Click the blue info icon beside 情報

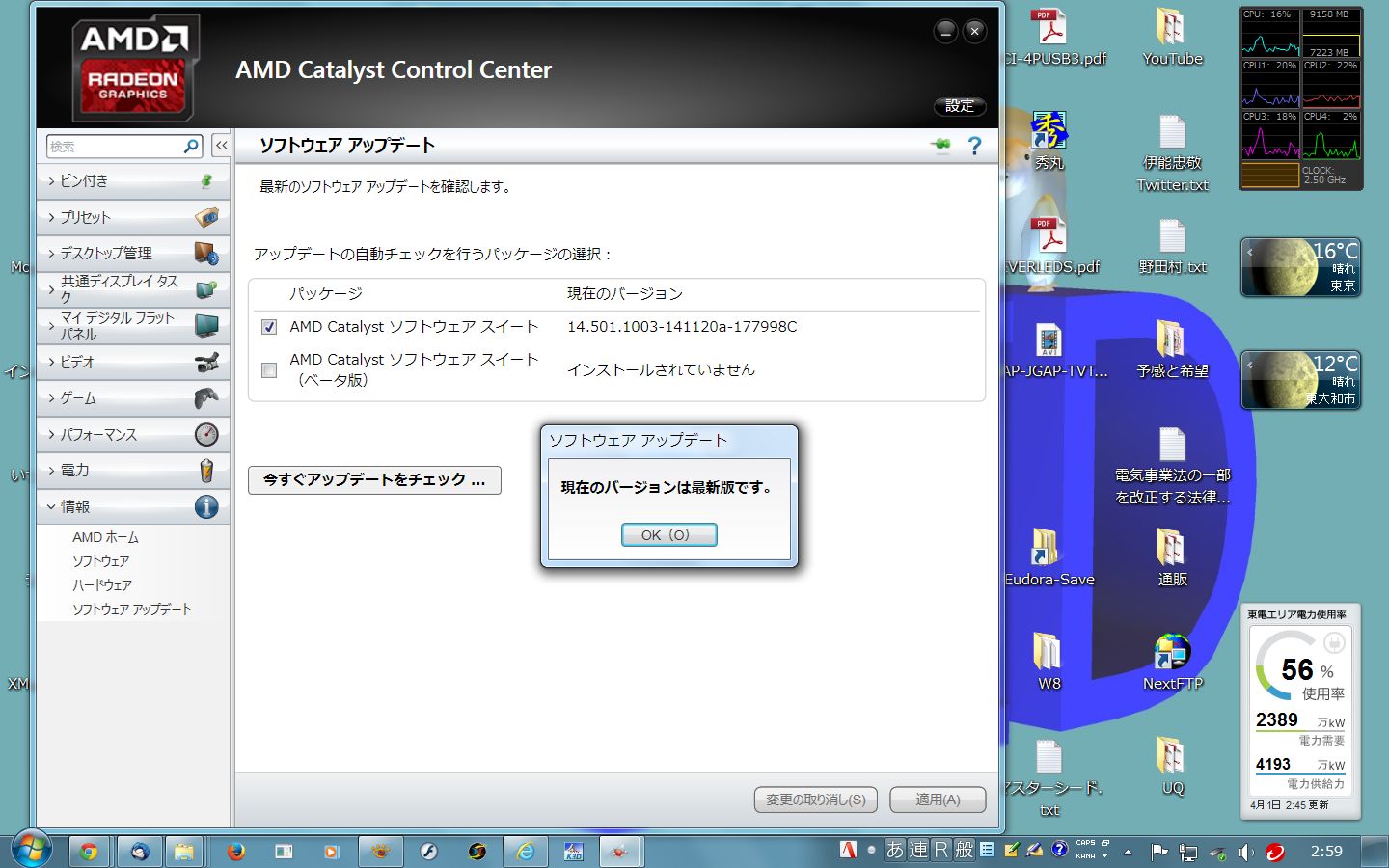pyautogui.click(x=206, y=506)
